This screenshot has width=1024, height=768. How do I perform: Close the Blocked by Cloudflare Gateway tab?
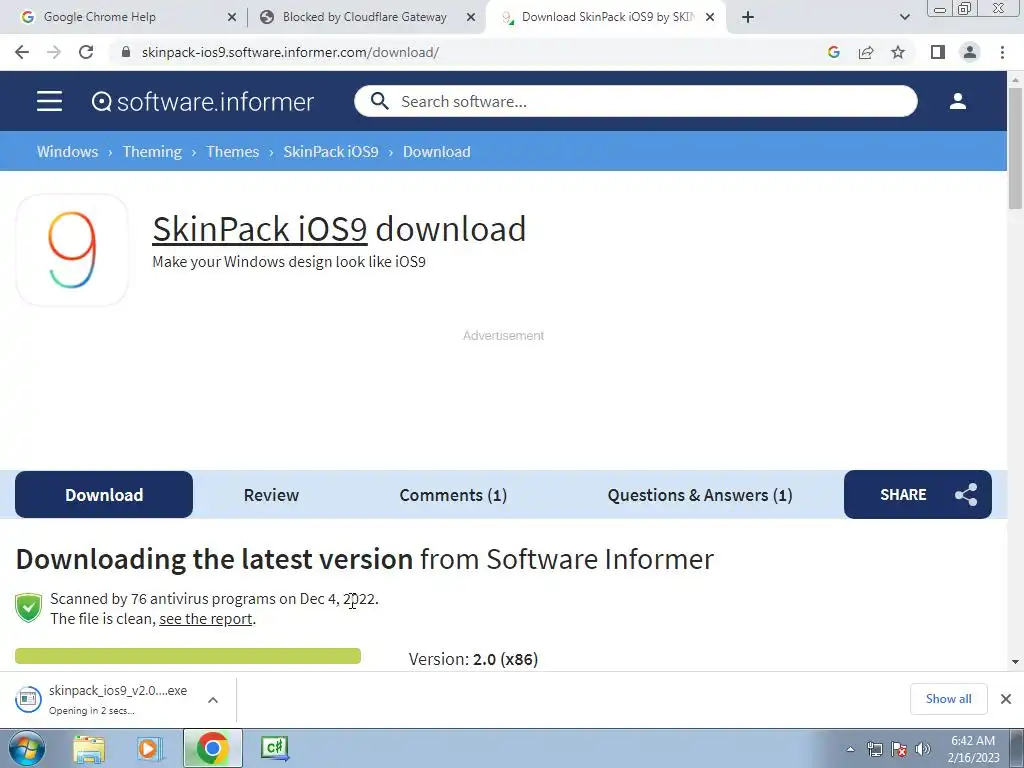[471, 18]
